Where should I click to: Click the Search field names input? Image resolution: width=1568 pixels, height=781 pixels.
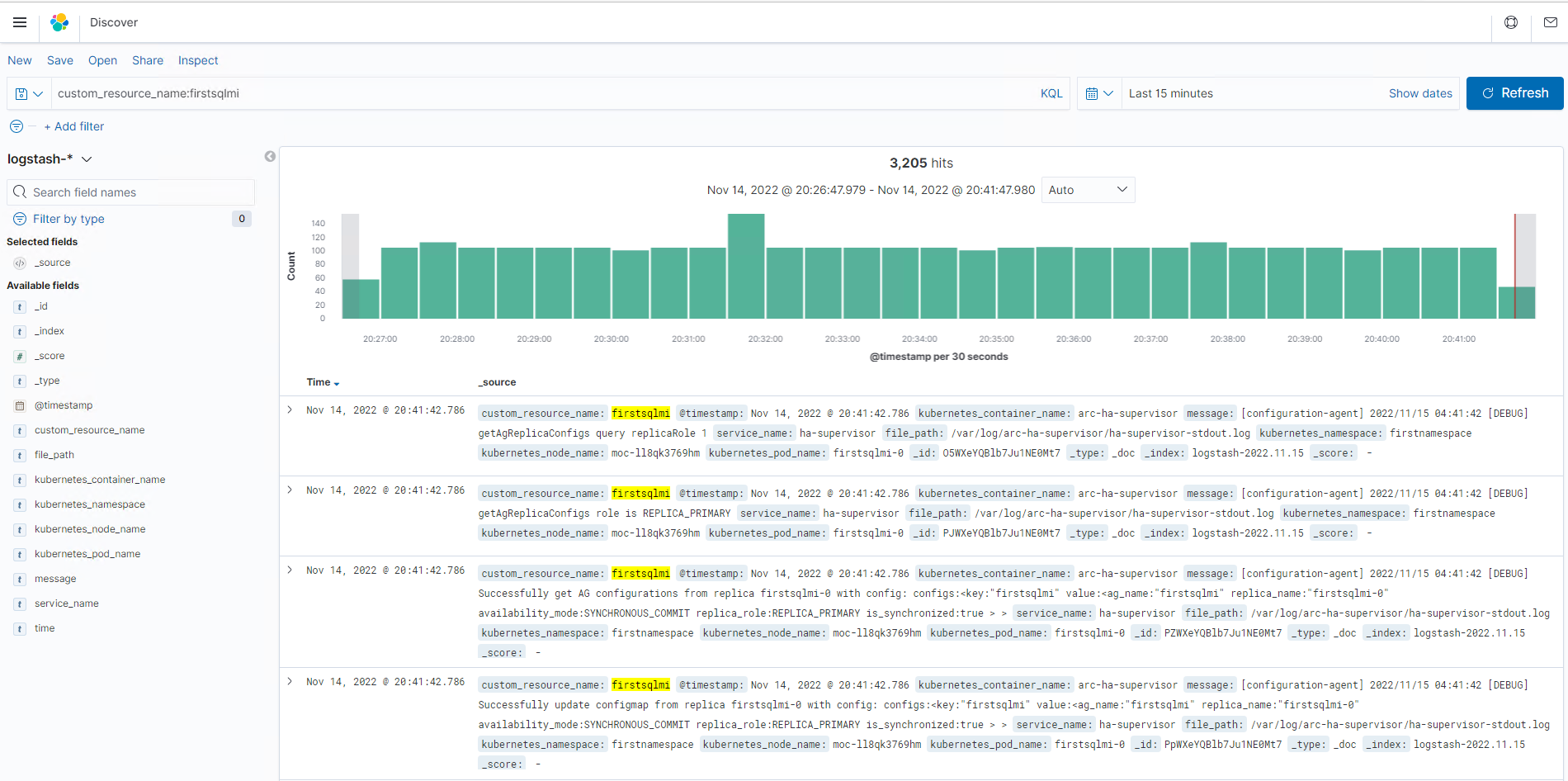(x=132, y=192)
